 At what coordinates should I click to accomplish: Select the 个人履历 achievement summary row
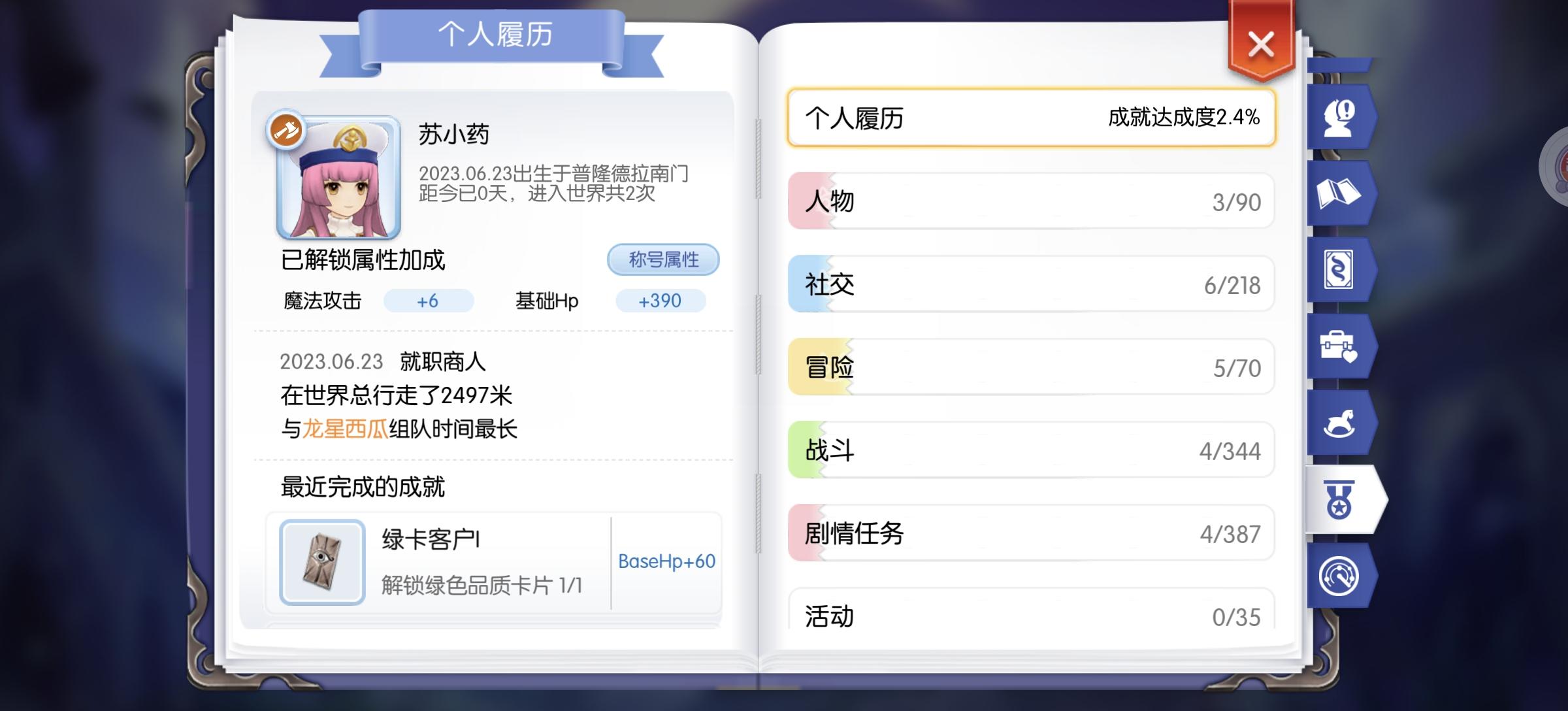click(1031, 118)
